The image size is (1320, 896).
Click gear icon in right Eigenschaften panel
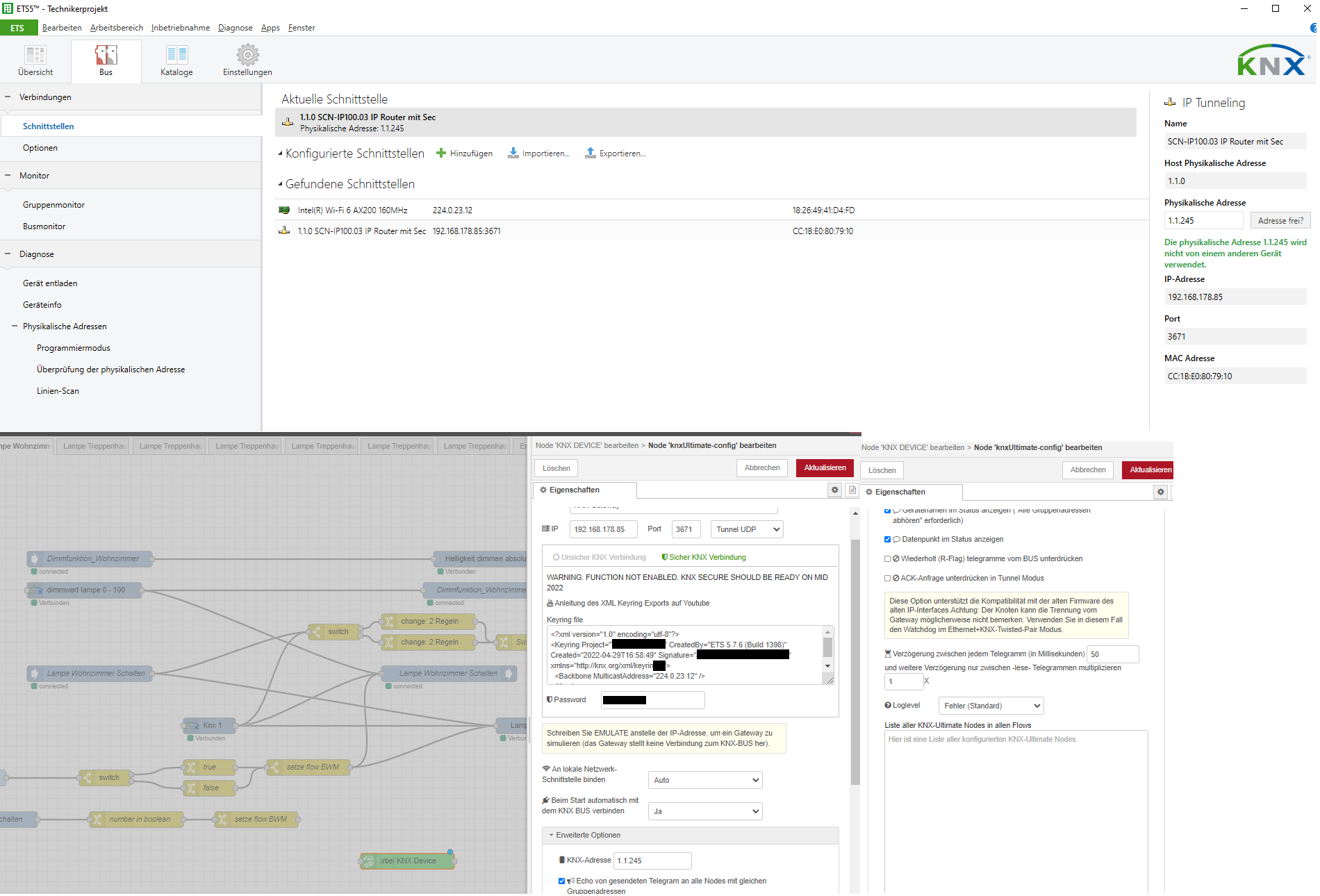(x=1160, y=492)
